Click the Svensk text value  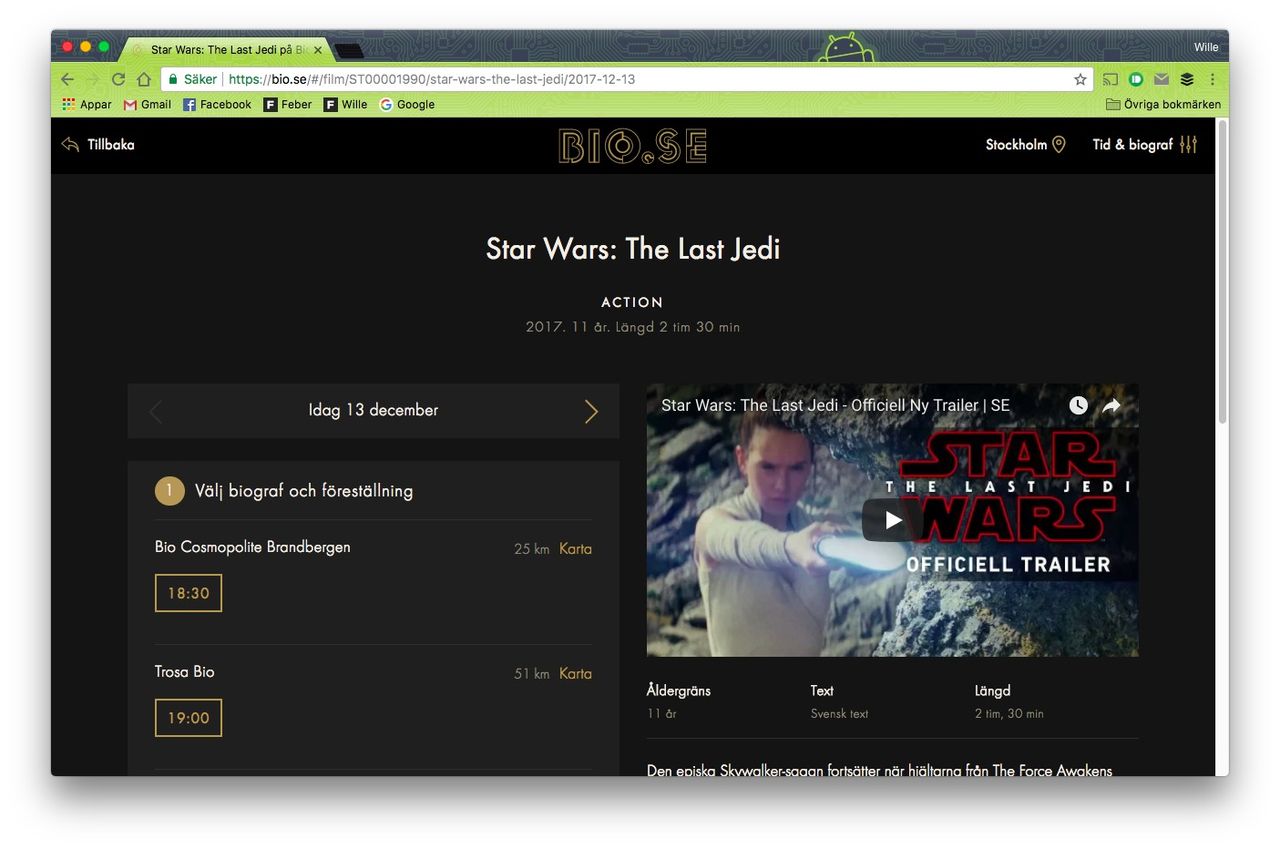tap(839, 714)
